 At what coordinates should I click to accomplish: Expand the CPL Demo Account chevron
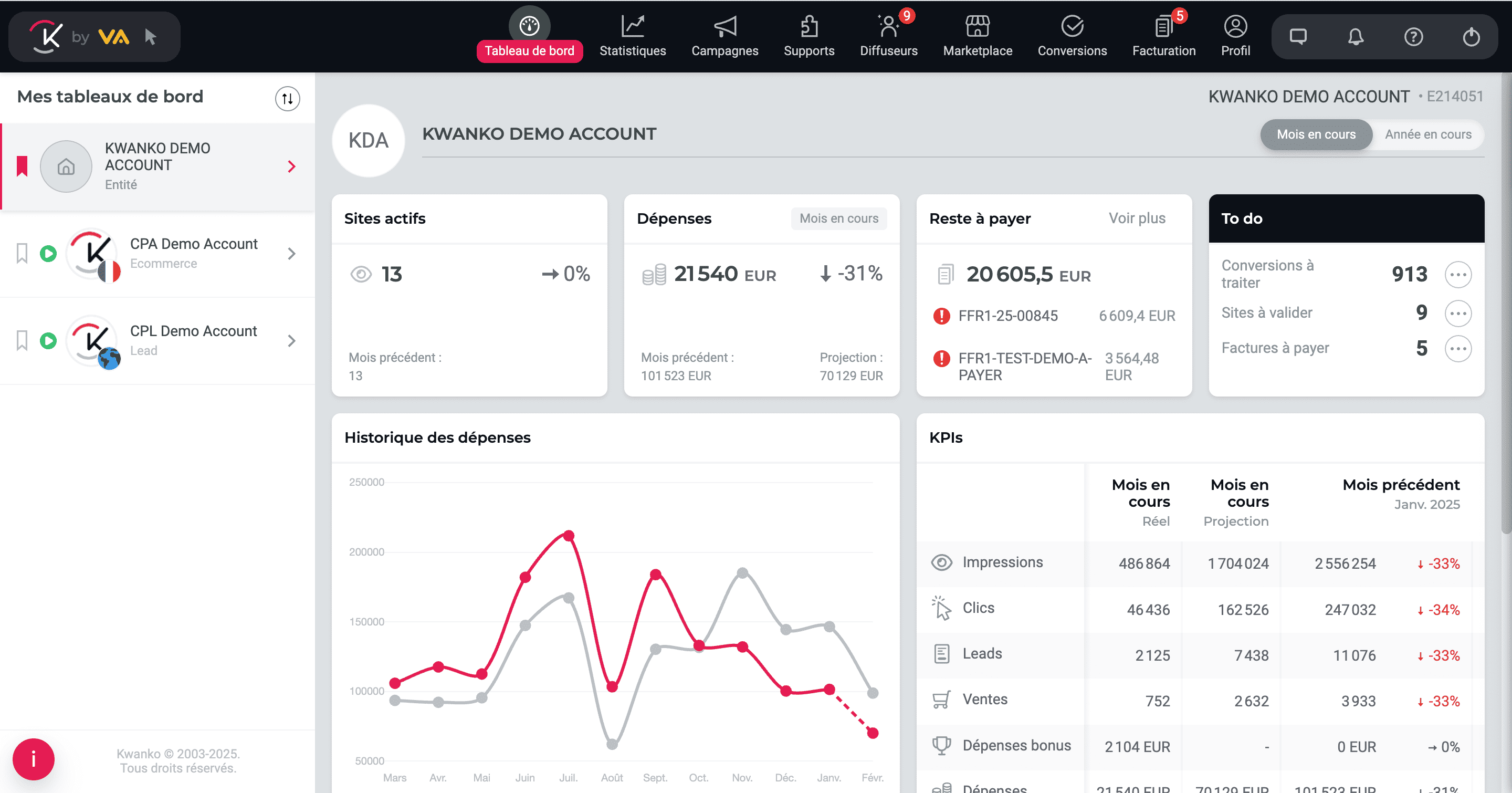point(292,340)
